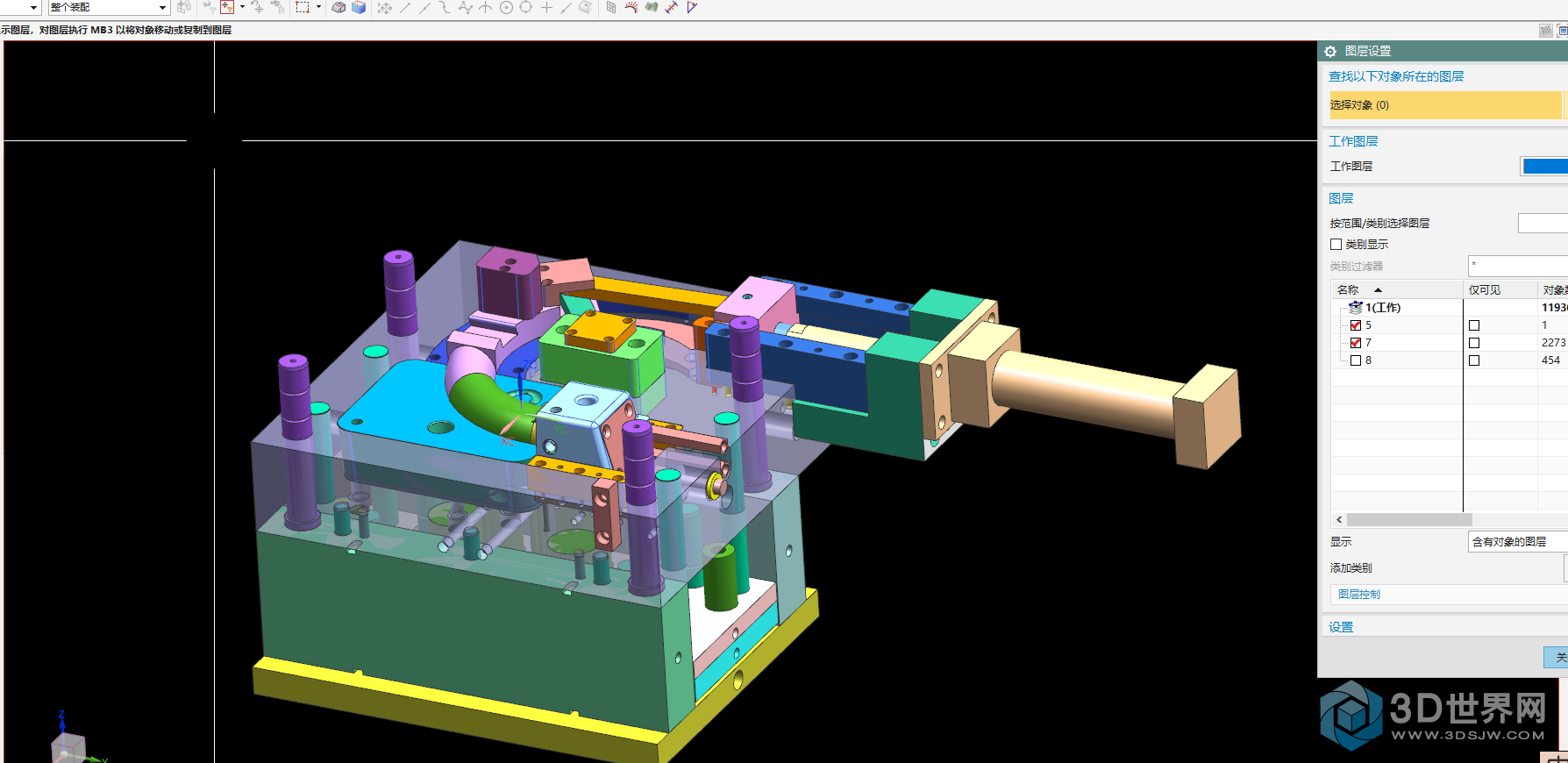The image size is (1568, 763).
Task: Tick the 仅可见 box for layer 7
Action: coord(1474,343)
